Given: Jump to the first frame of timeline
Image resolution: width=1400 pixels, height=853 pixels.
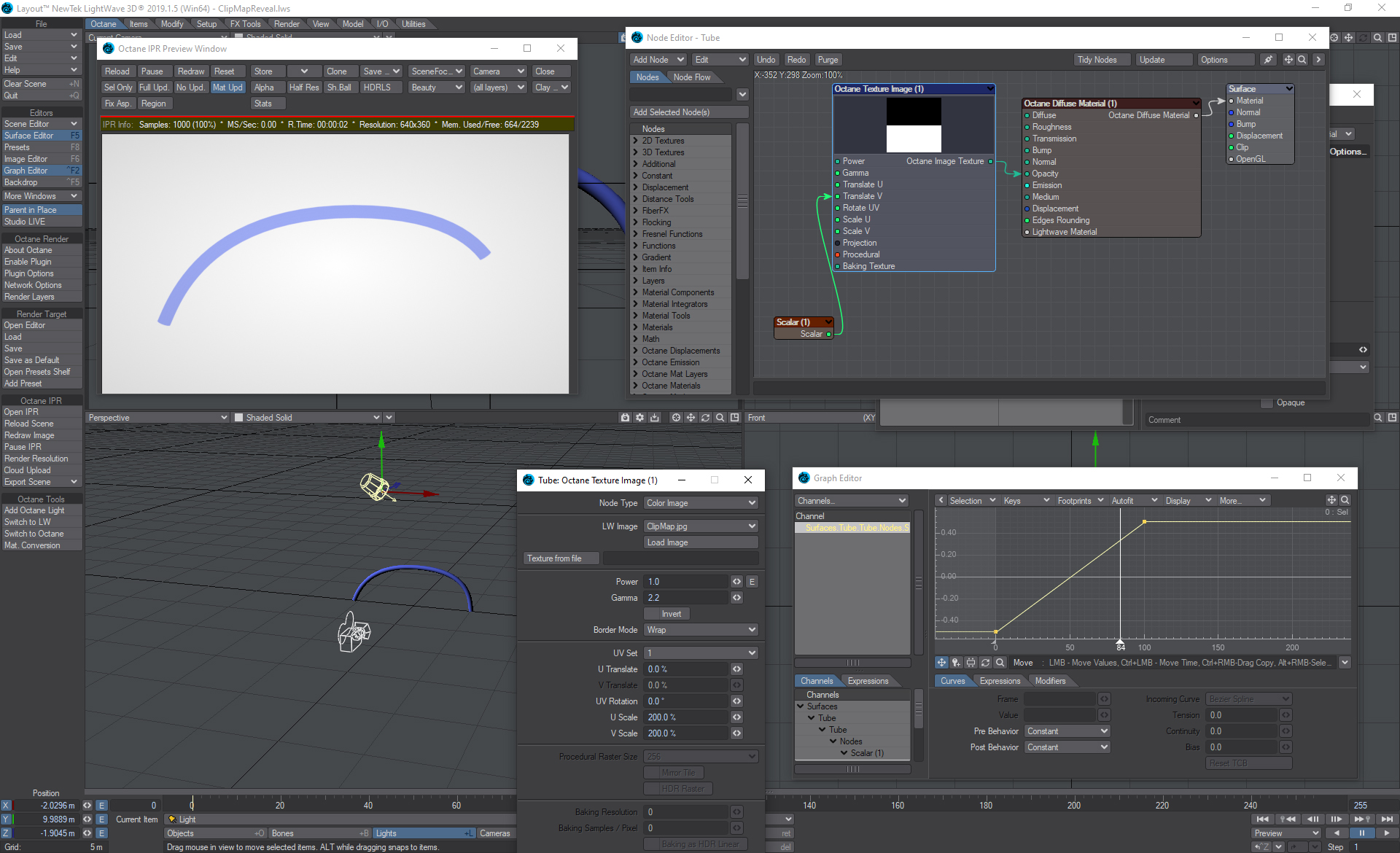Looking at the screenshot, I should pos(1262,819).
